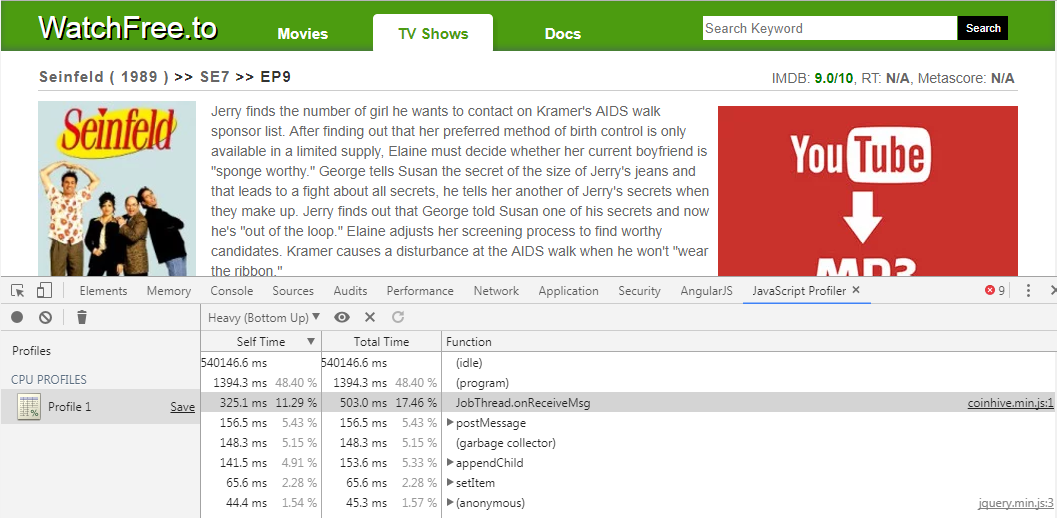Click the Docs navigation tab
This screenshot has height=518, width=1057.
(563, 34)
